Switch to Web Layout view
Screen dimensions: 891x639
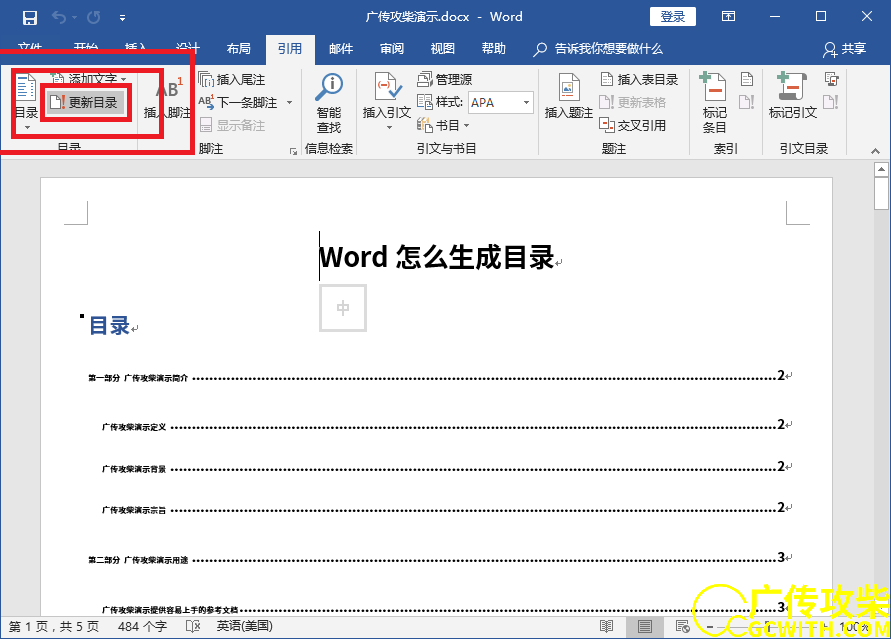coord(682,627)
